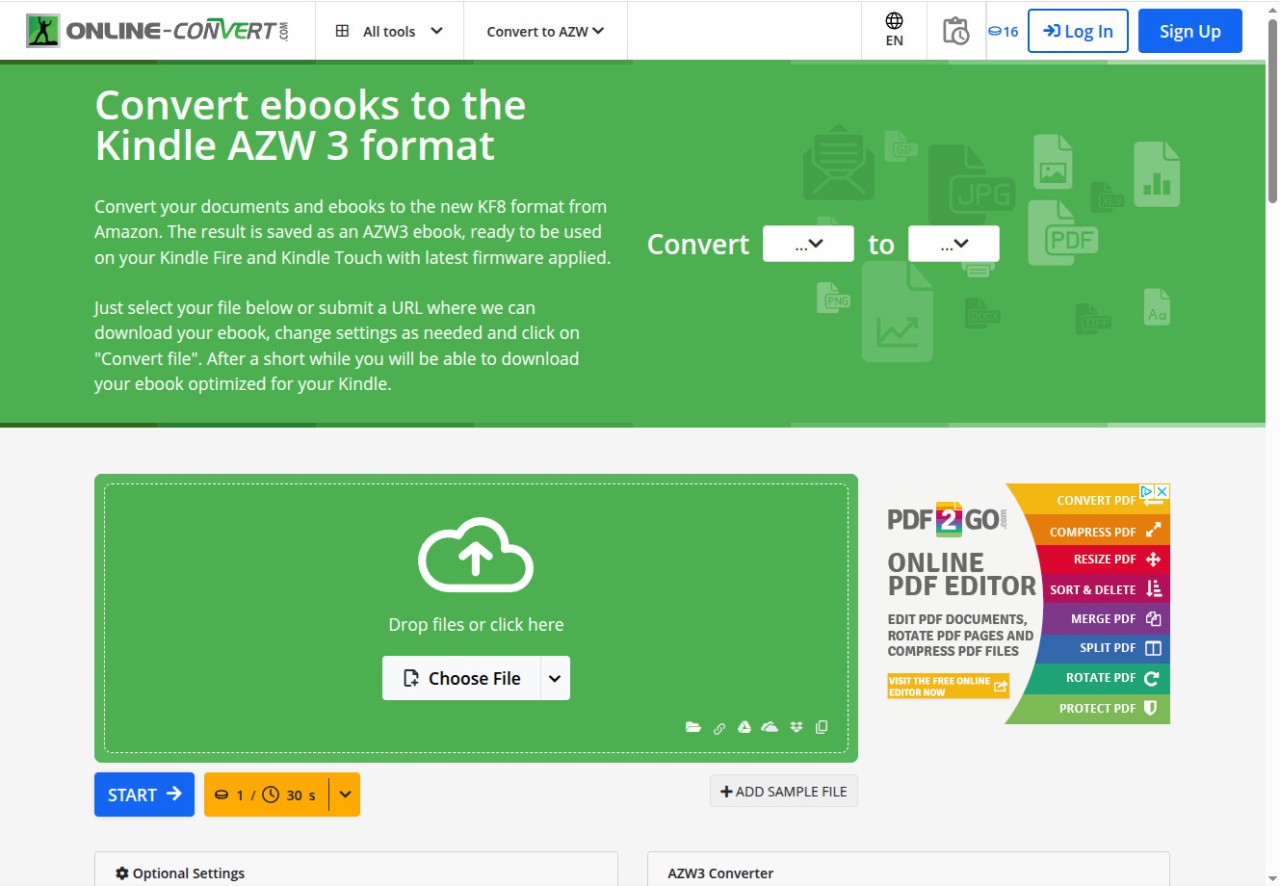The height and width of the screenshot is (886, 1280).
Task: Expand the All tools menu
Action: [389, 31]
